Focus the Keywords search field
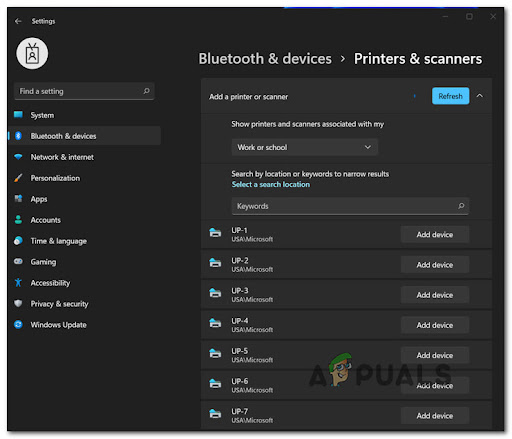This screenshot has width=512, height=439. [350, 206]
